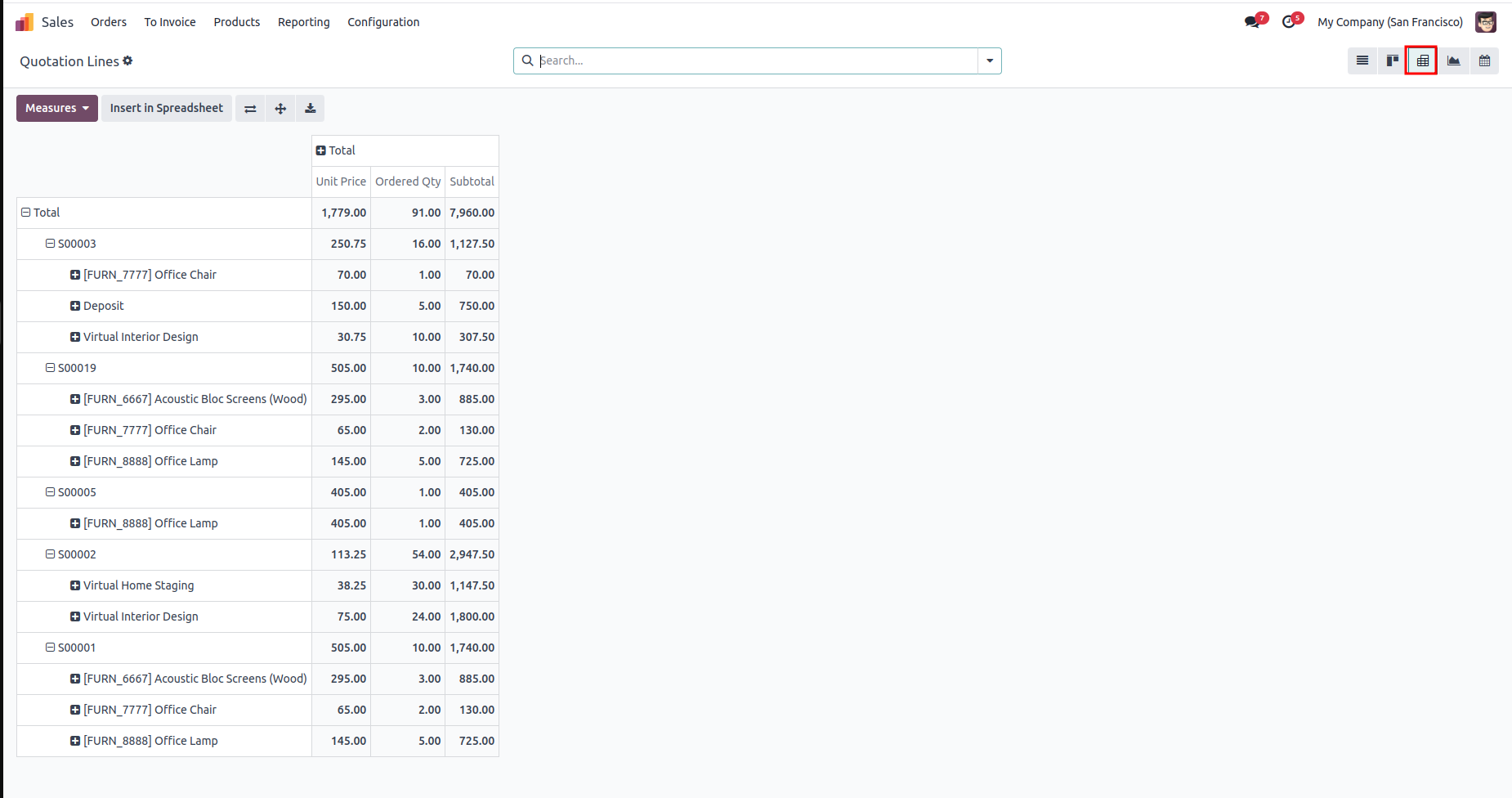Expand the Deposit row
1512x798 pixels.
[75, 306]
